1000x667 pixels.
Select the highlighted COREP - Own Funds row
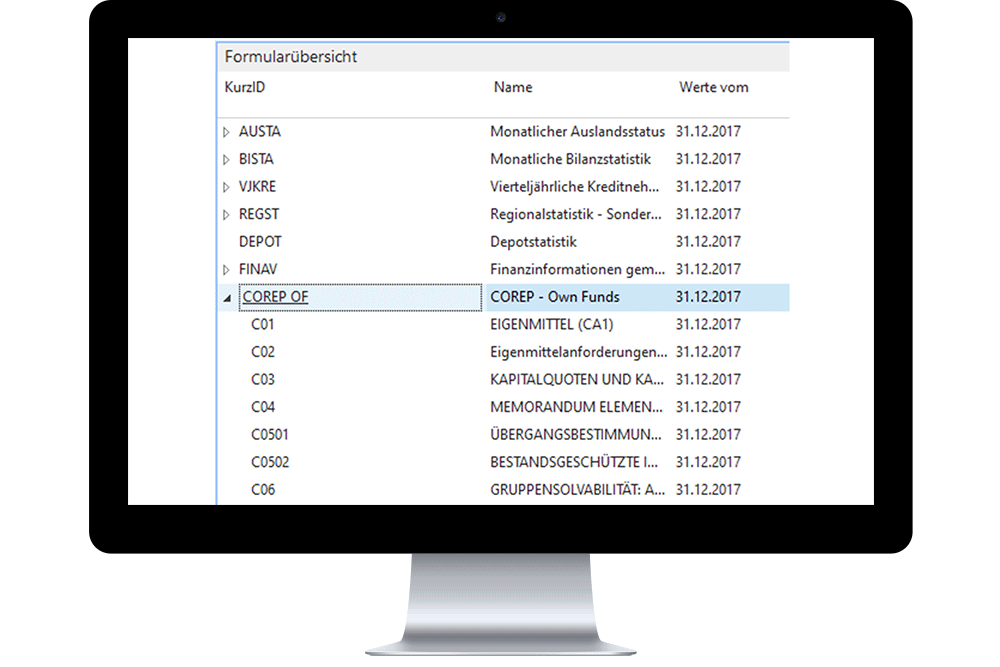(x=553, y=297)
